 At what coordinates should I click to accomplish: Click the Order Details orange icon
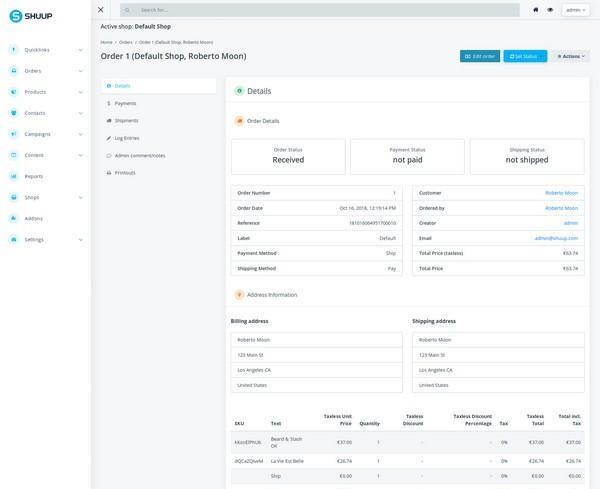pos(239,121)
